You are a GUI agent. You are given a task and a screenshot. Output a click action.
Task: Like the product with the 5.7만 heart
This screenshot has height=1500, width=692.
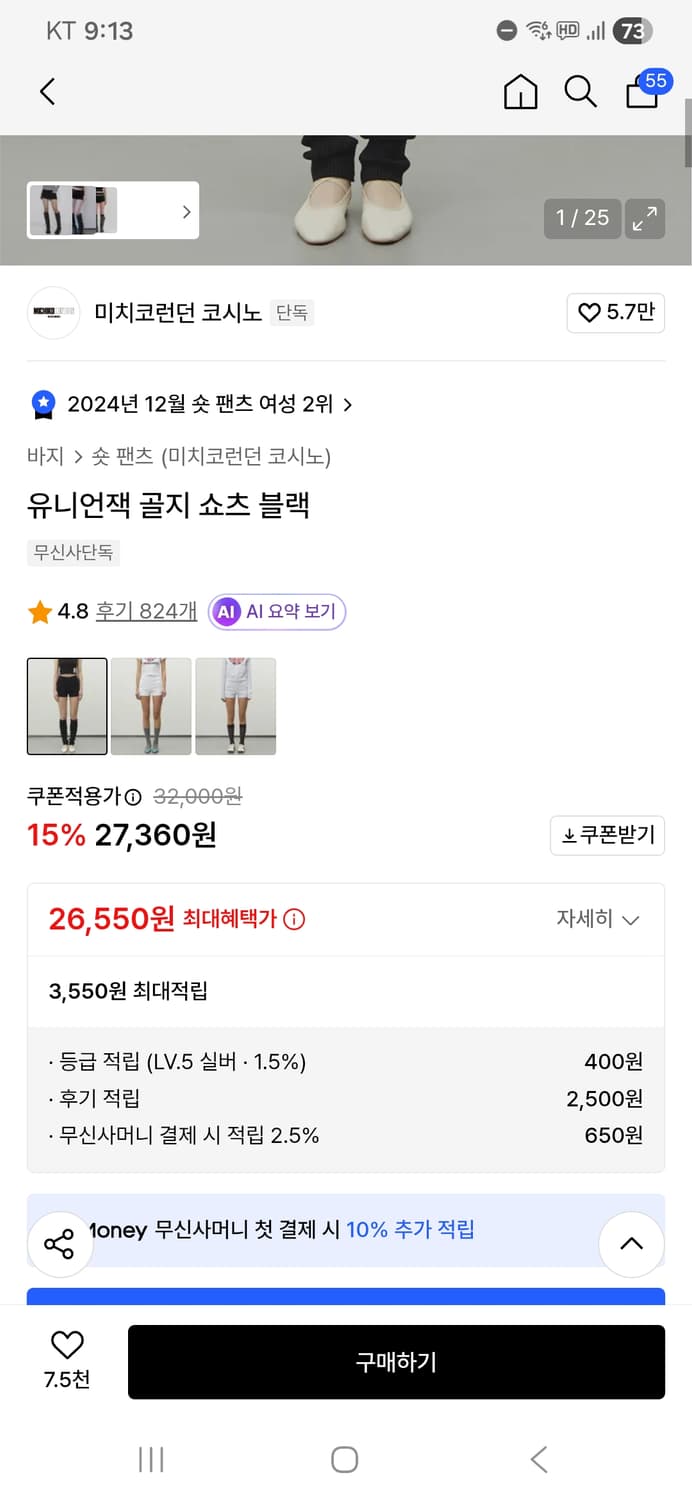pos(615,313)
